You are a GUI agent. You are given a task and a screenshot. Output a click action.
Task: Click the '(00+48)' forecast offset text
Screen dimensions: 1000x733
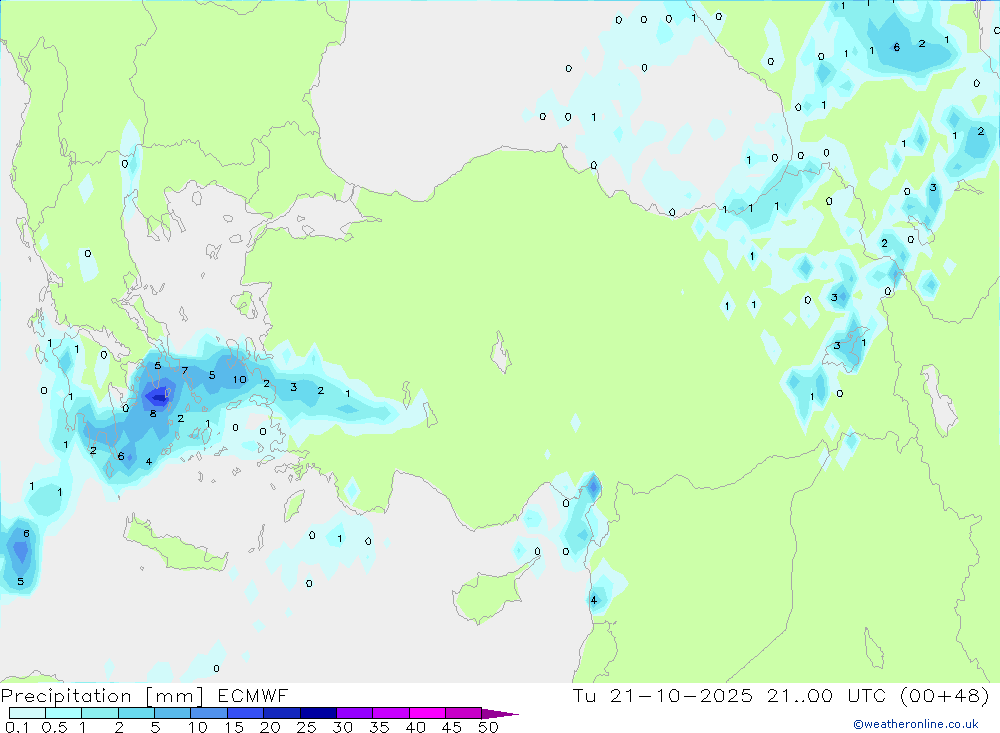[945, 696]
